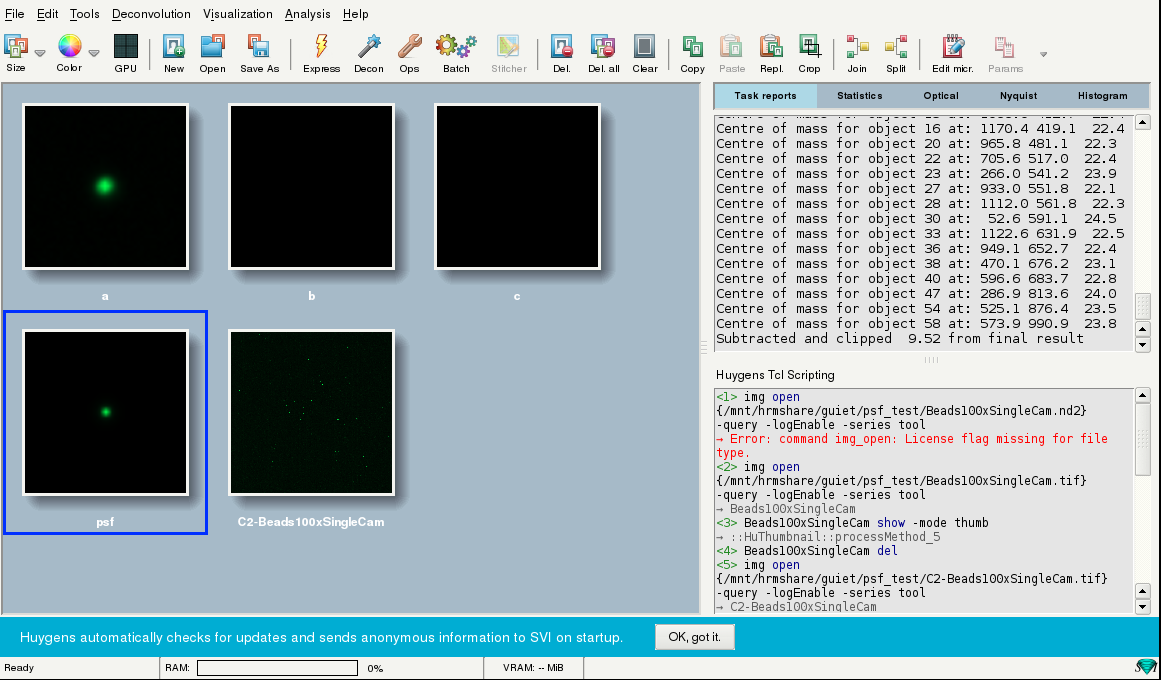Click the Params icon
The width and height of the screenshot is (1161, 680).
pyautogui.click(x=1005, y=47)
